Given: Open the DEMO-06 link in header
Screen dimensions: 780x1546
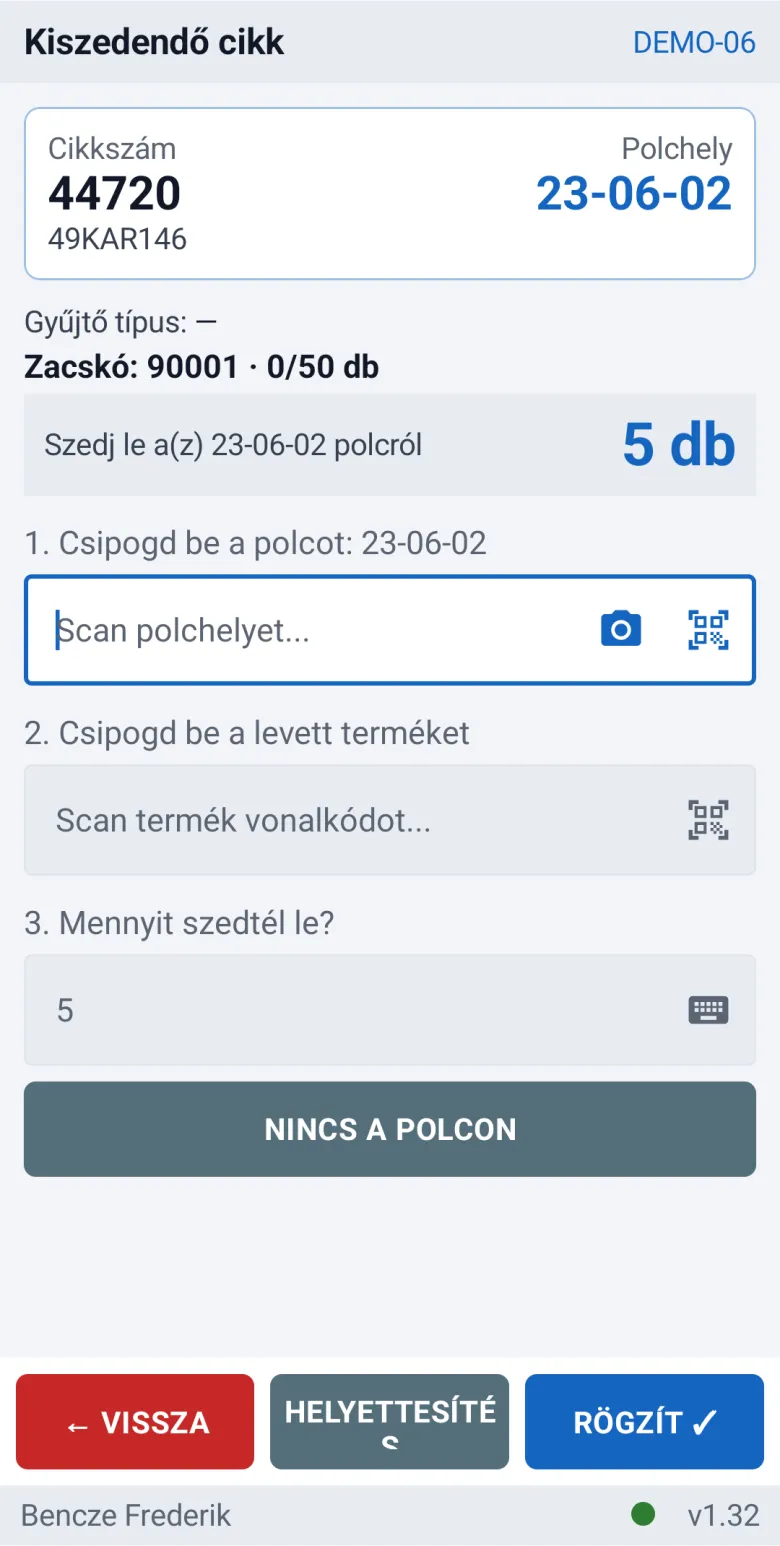Looking at the screenshot, I should (x=694, y=42).
